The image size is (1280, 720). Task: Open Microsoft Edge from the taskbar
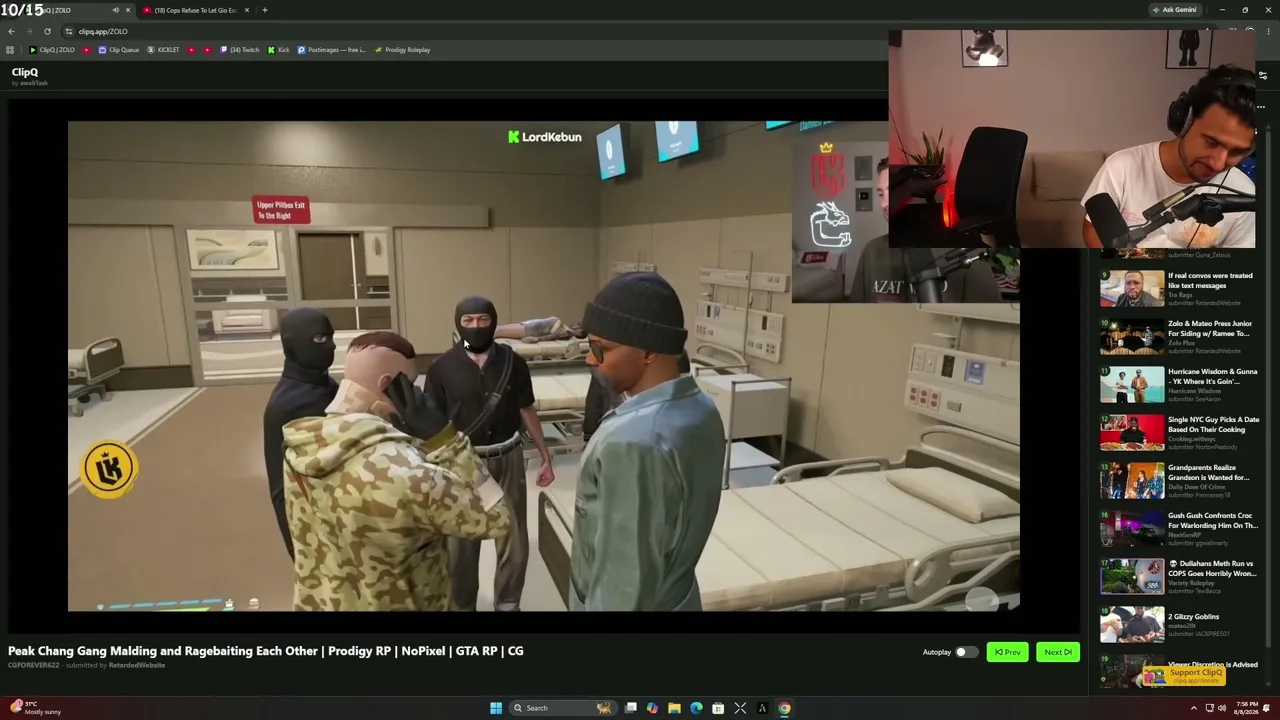click(696, 708)
